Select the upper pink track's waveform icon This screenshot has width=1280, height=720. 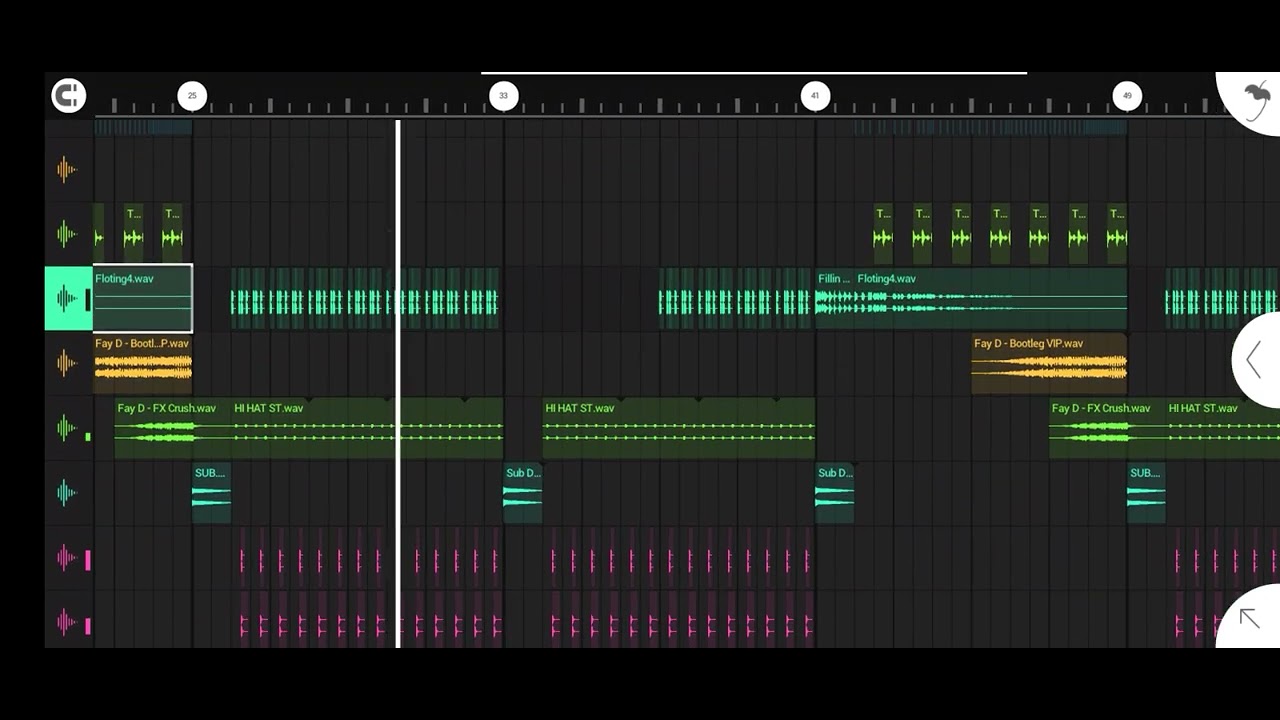67,558
